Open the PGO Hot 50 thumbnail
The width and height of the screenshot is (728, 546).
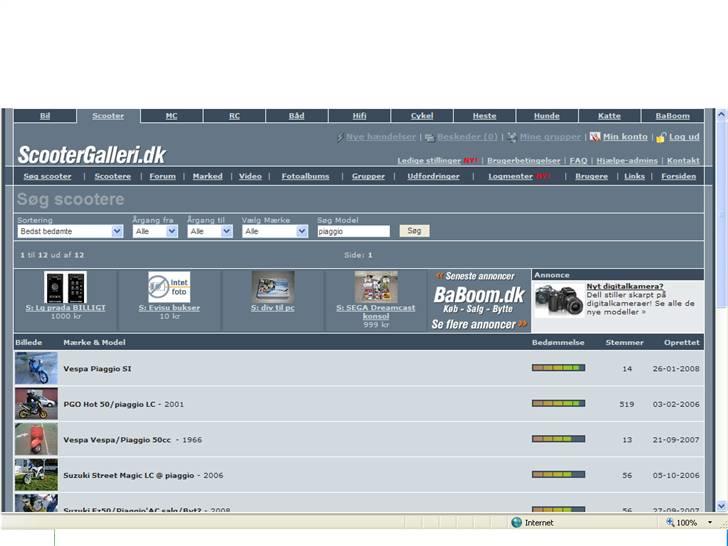(x=36, y=404)
